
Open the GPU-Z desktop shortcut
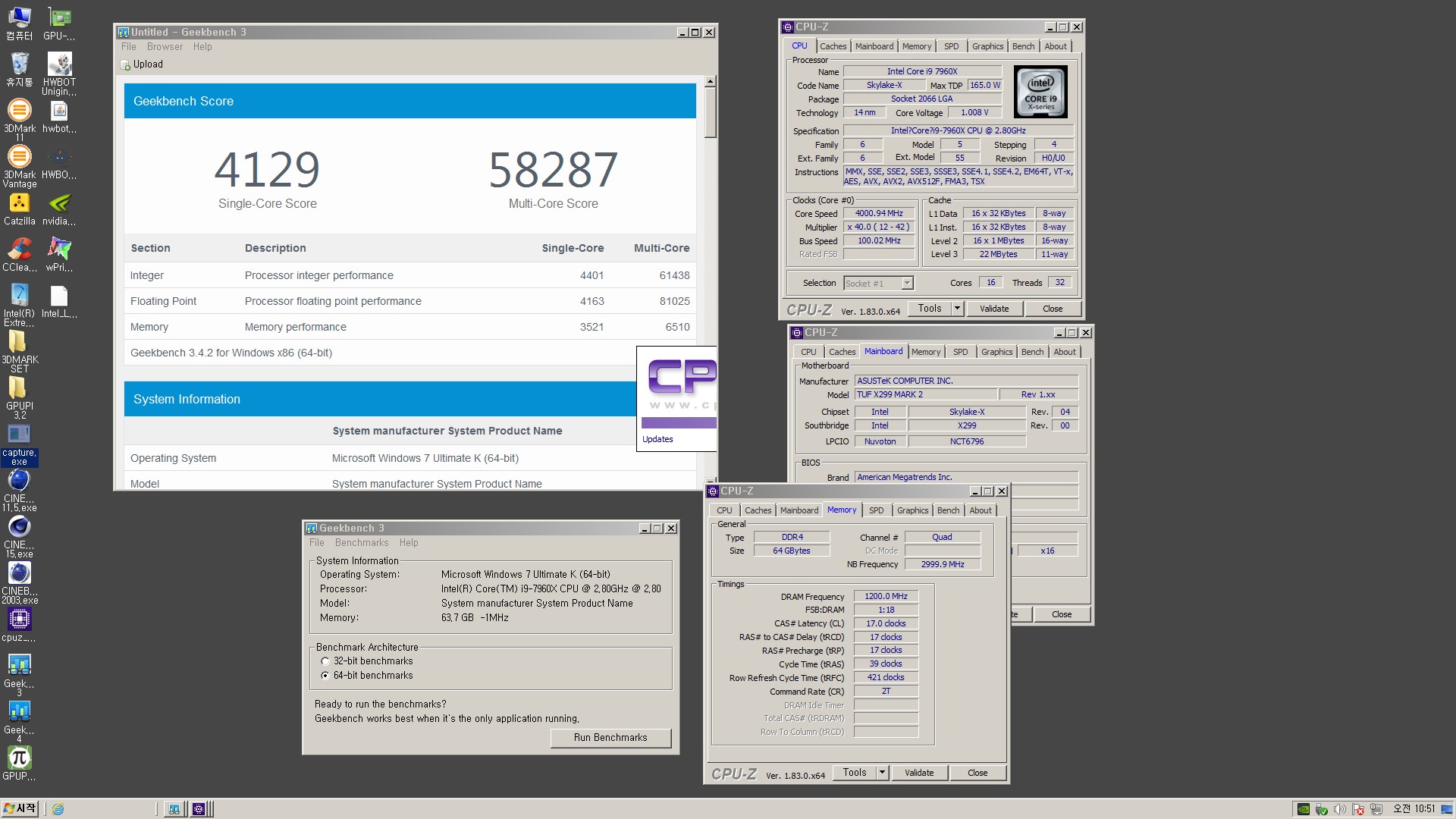click(59, 24)
